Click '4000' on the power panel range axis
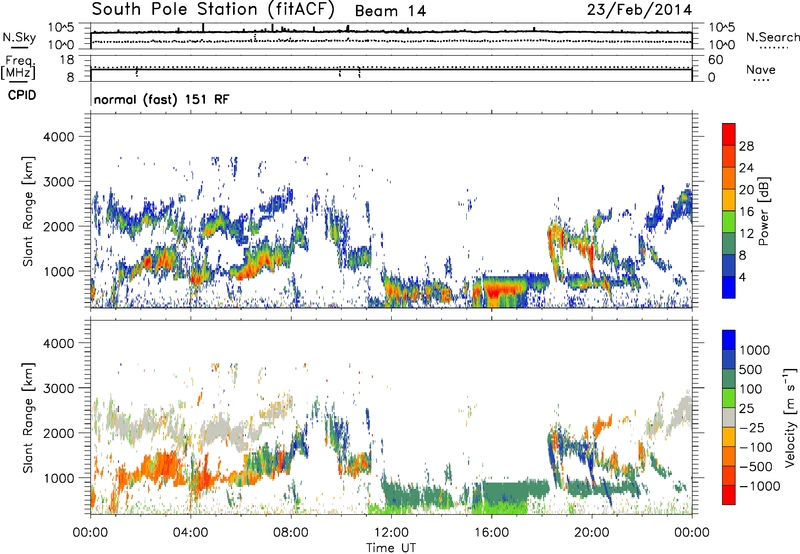 pyautogui.click(x=59, y=137)
